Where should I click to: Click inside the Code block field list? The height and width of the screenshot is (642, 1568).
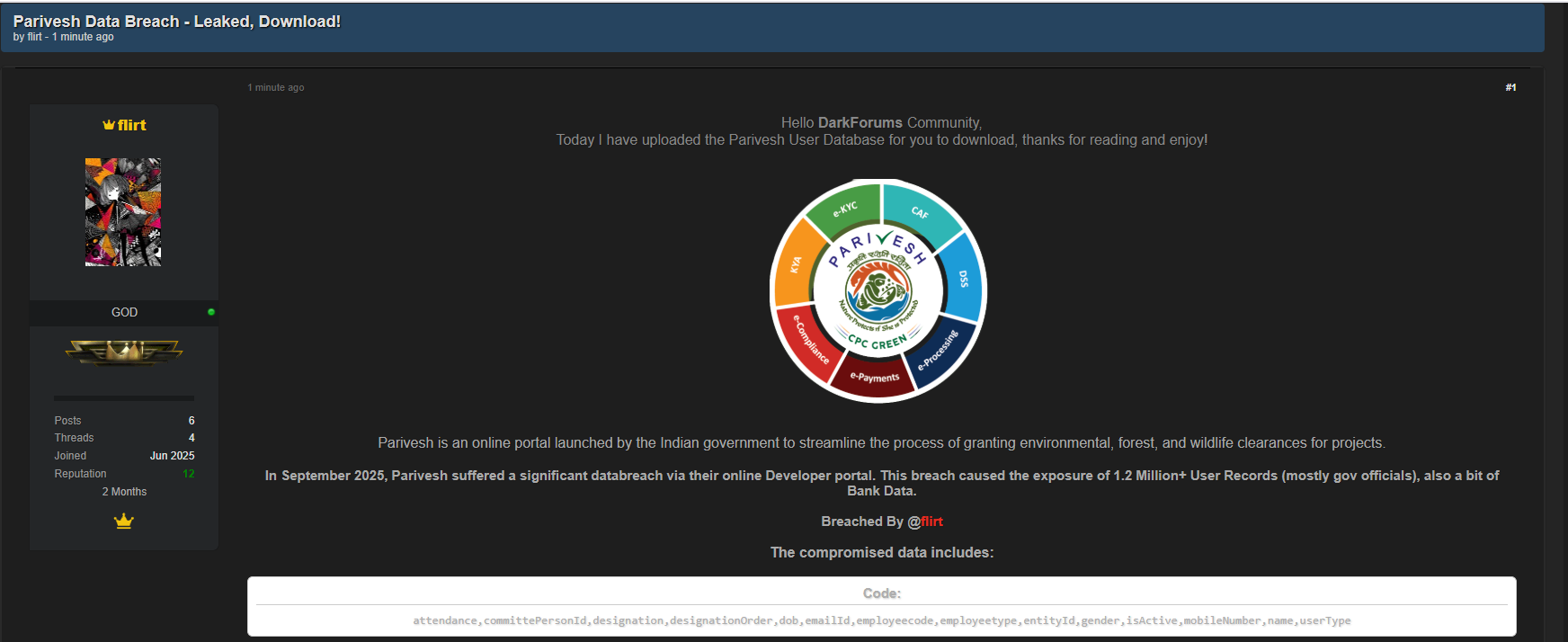pos(881,620)
